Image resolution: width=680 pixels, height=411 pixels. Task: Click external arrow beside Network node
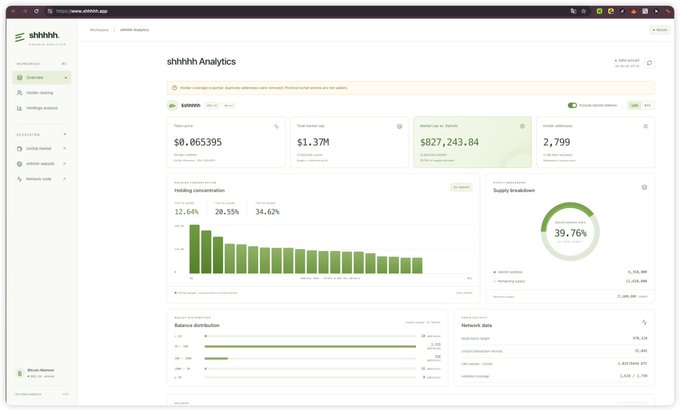tap(65, 179)
